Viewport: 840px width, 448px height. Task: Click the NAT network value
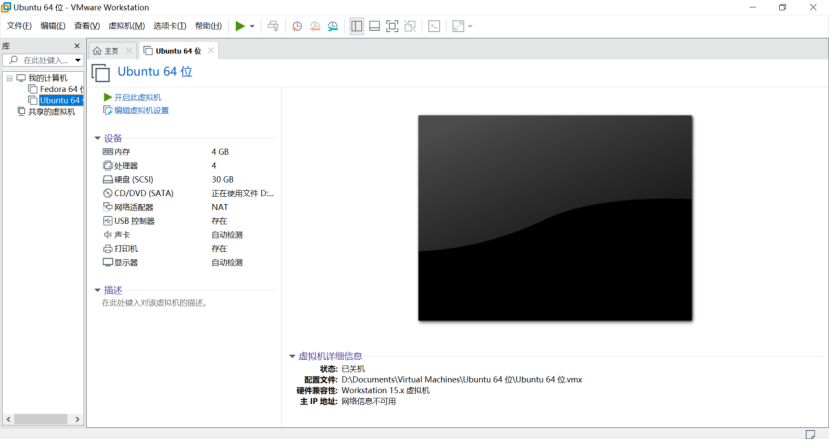[x=220, y=207]
